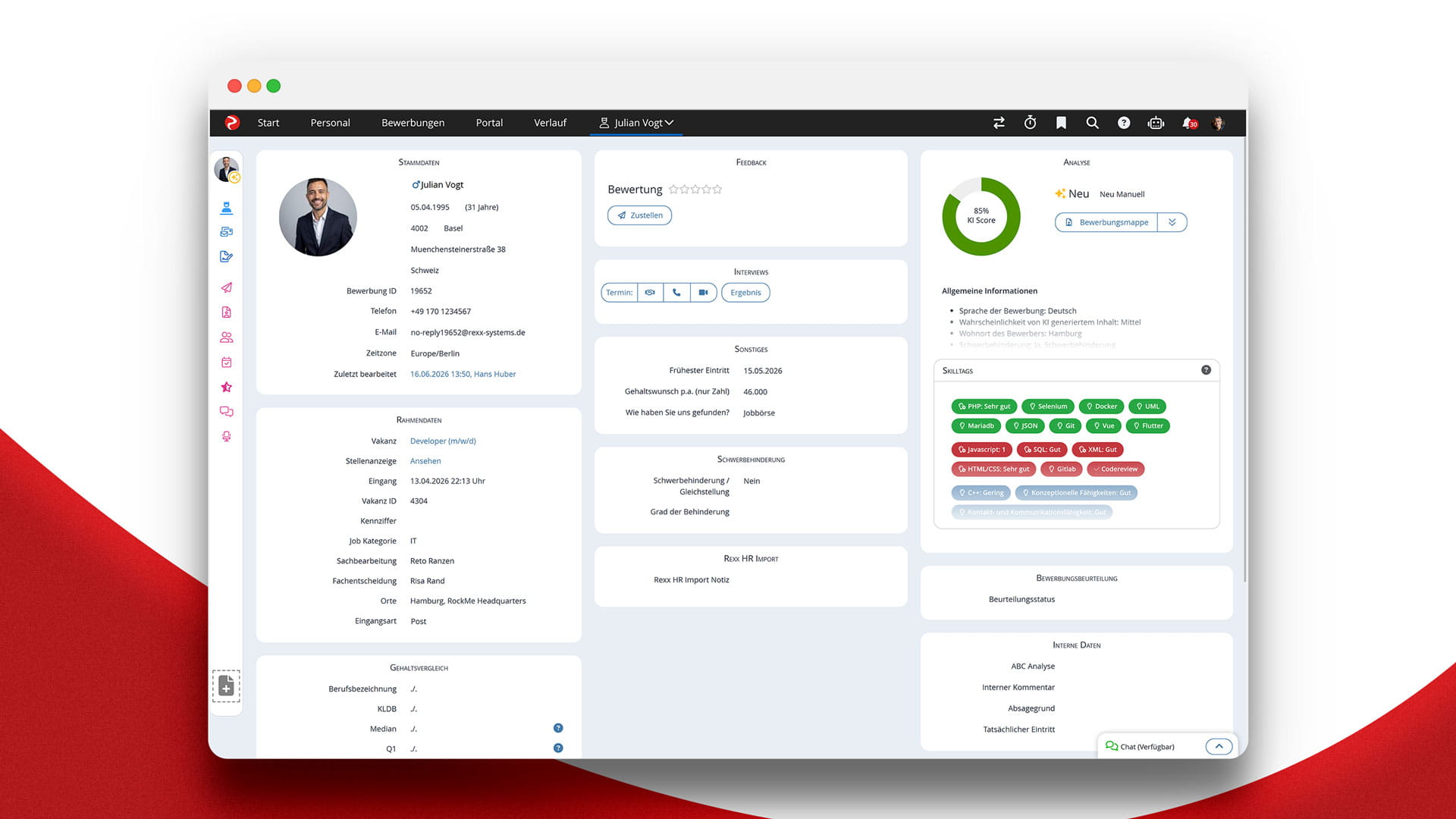Click the 85% KI Score donut chart
This screenshot has width=1456, height=819.
coord(981,216)
